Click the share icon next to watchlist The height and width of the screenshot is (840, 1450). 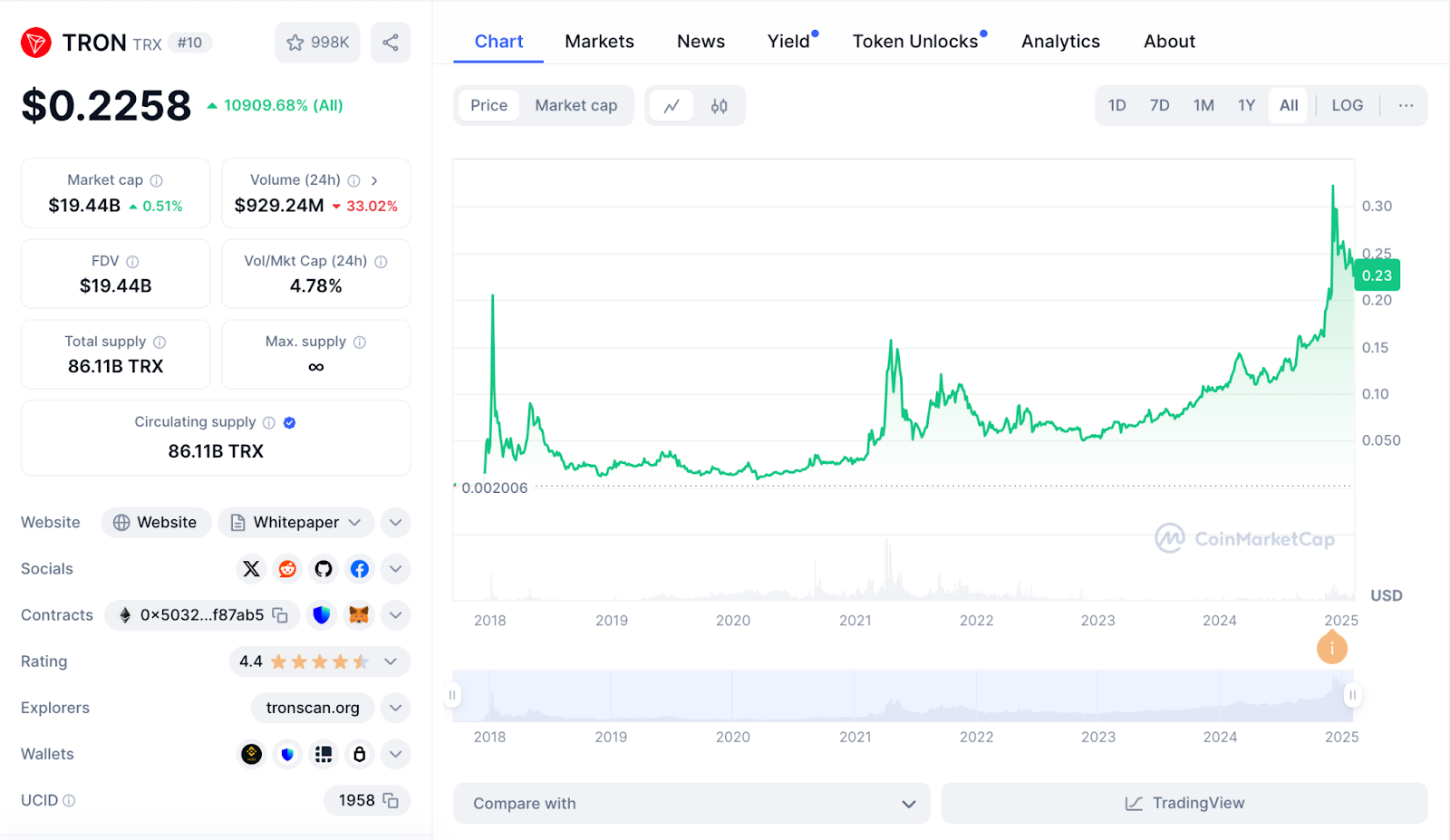coord(391,43)
